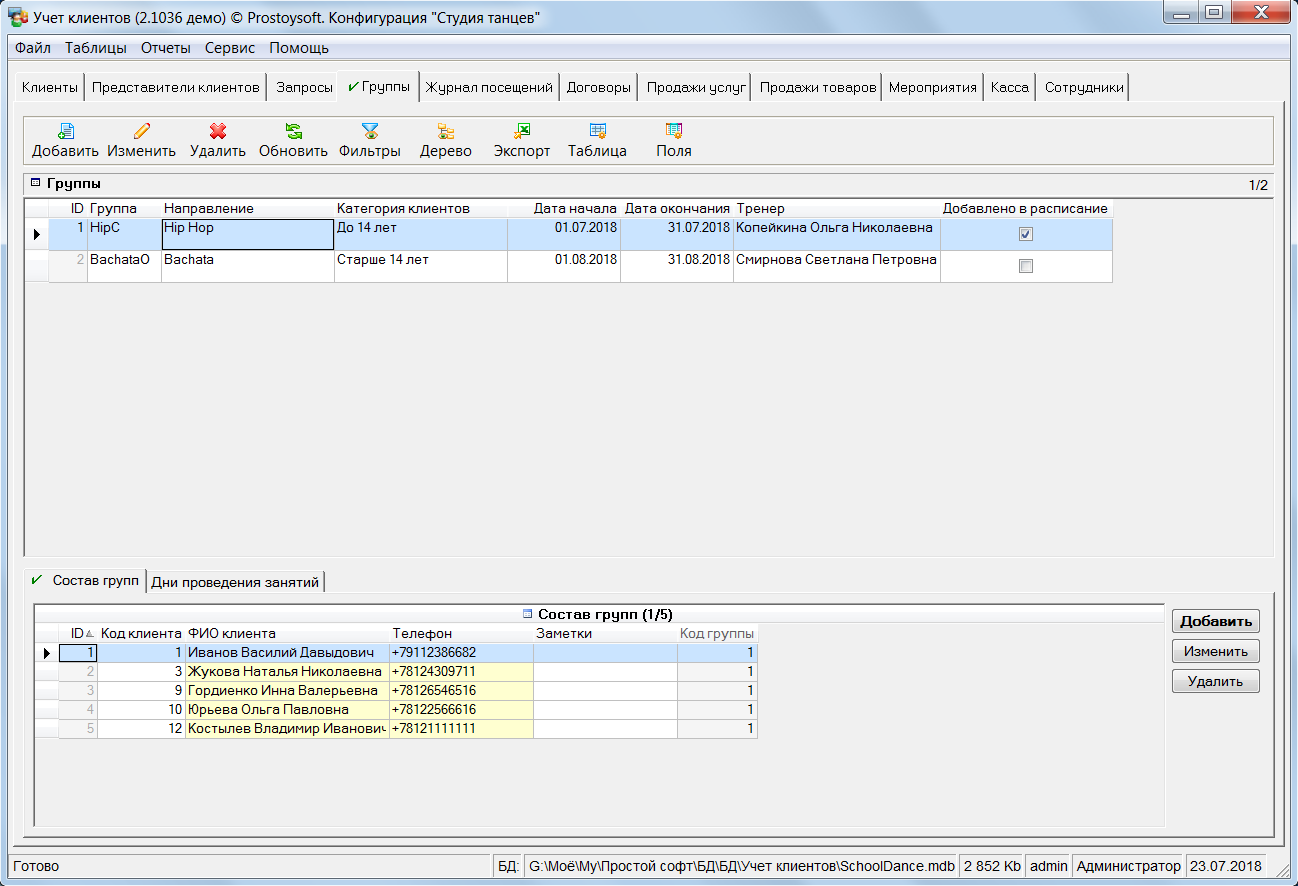The width and height of the screenshot is (1298, 886).
Task: Sort by Добавлено в расписание header
Action: pos(1026,208)
